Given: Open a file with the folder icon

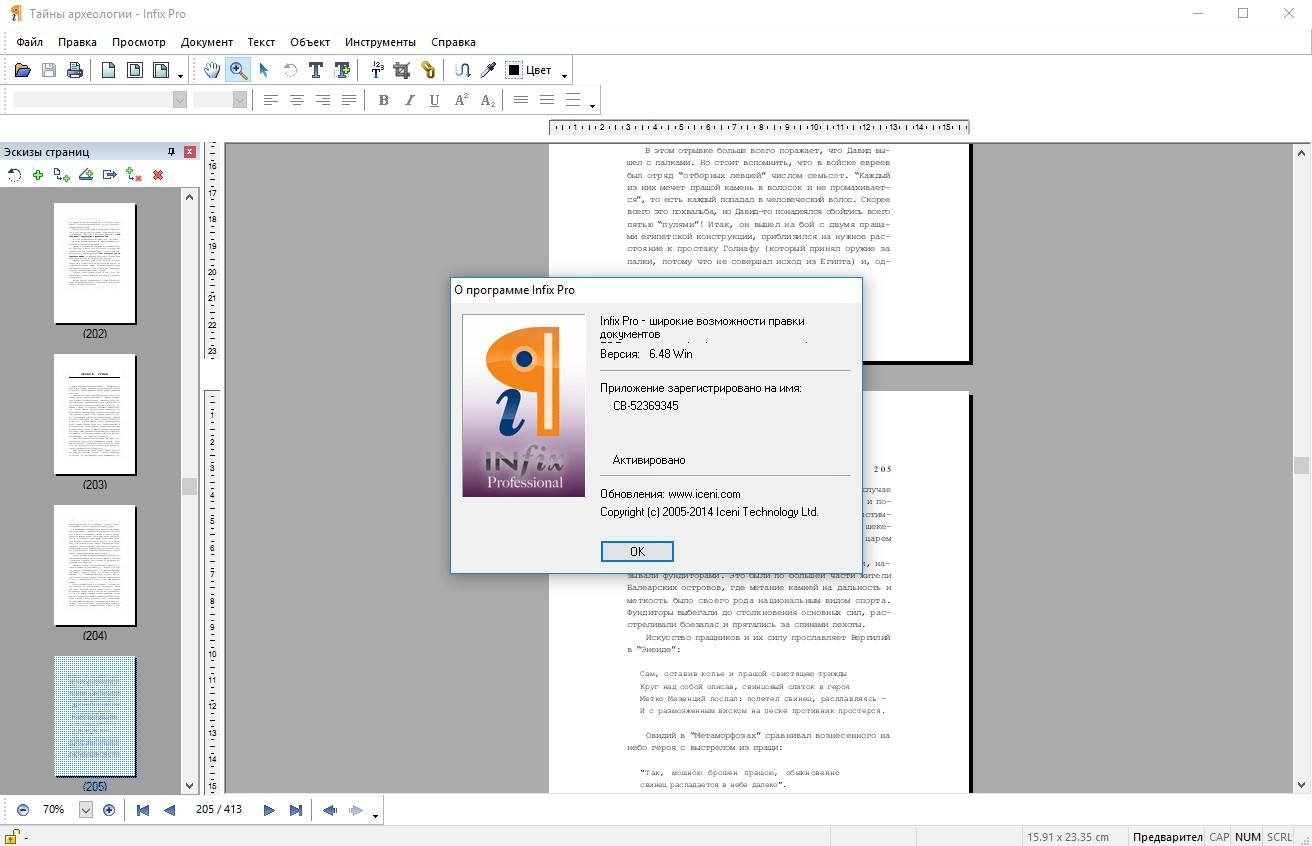Looking at the screenshot, I should click(x=22, y=70).
